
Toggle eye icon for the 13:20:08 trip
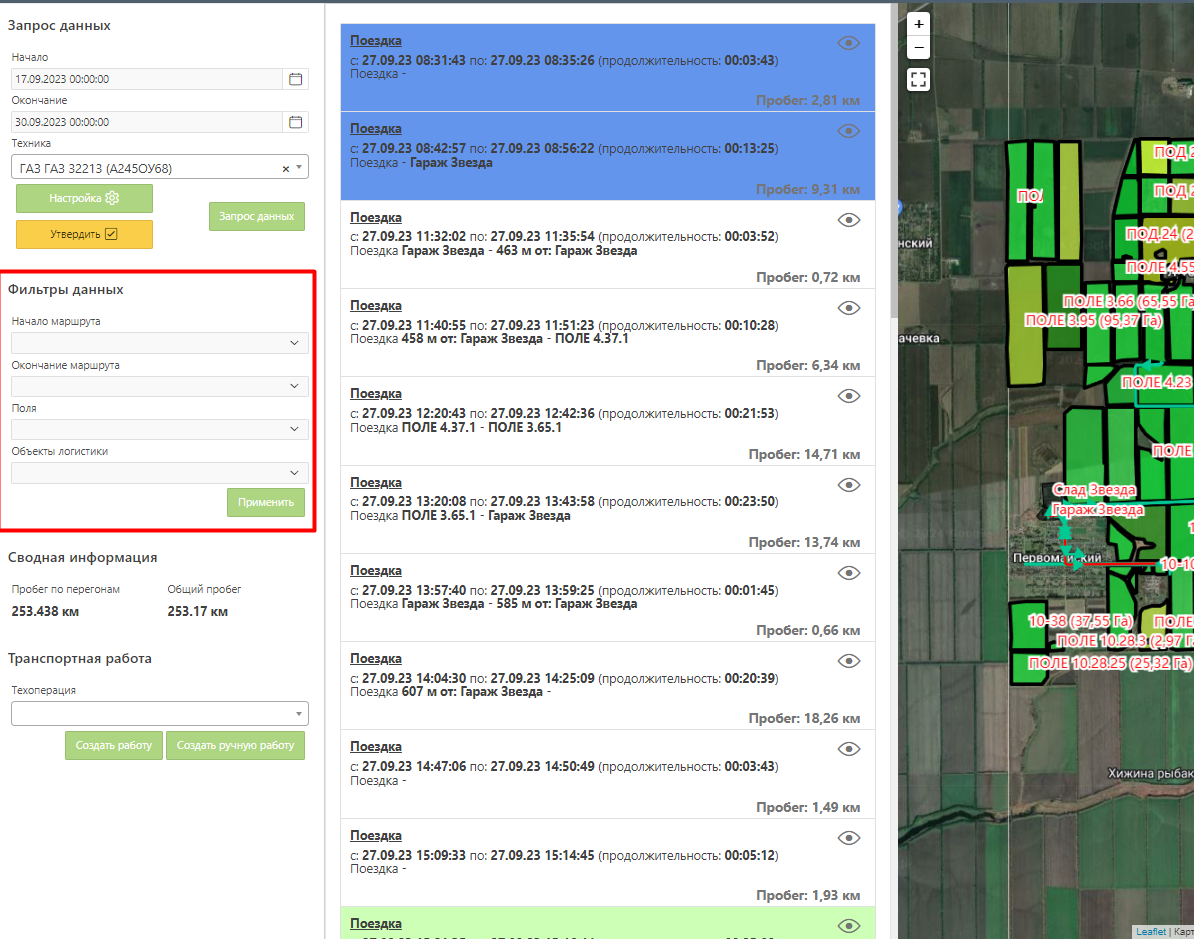click(x=848, y=485)
